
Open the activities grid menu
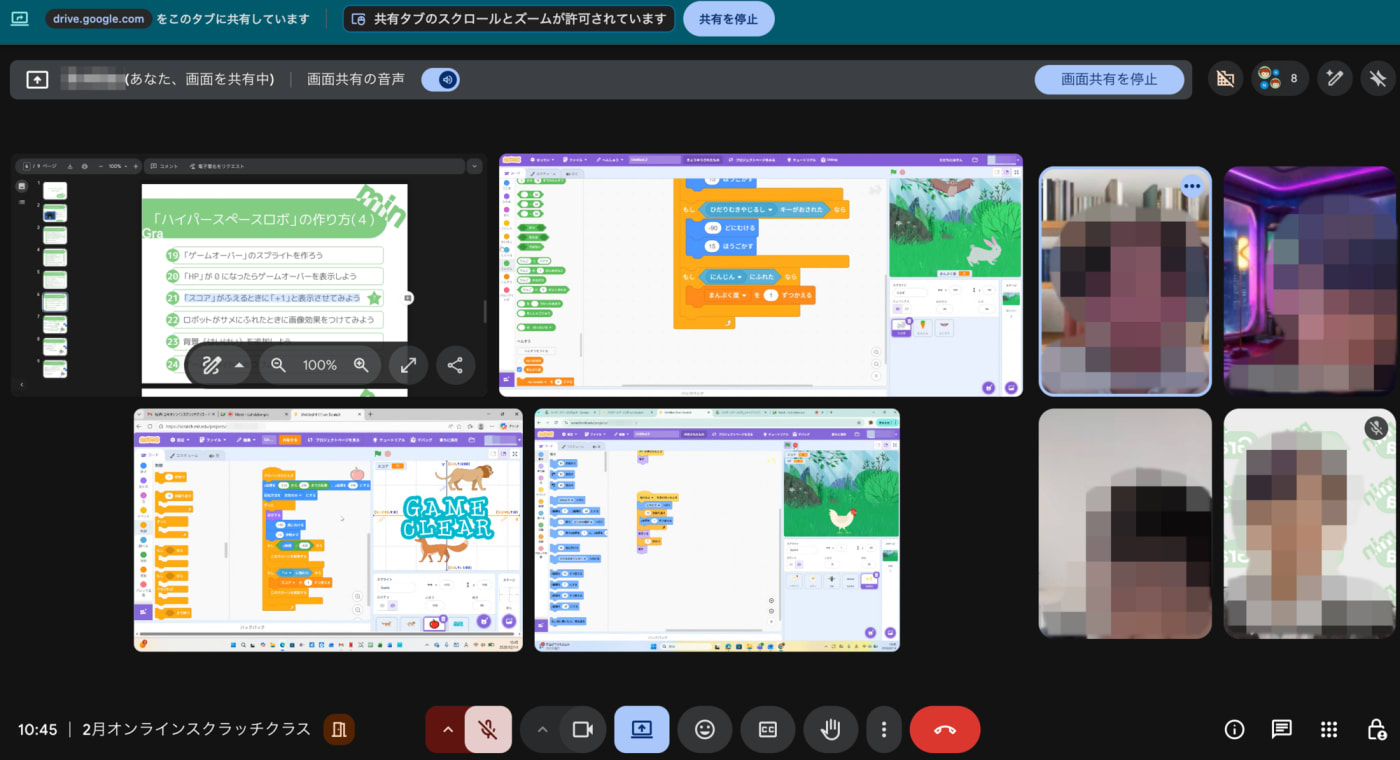click(x=1328, y=729)
